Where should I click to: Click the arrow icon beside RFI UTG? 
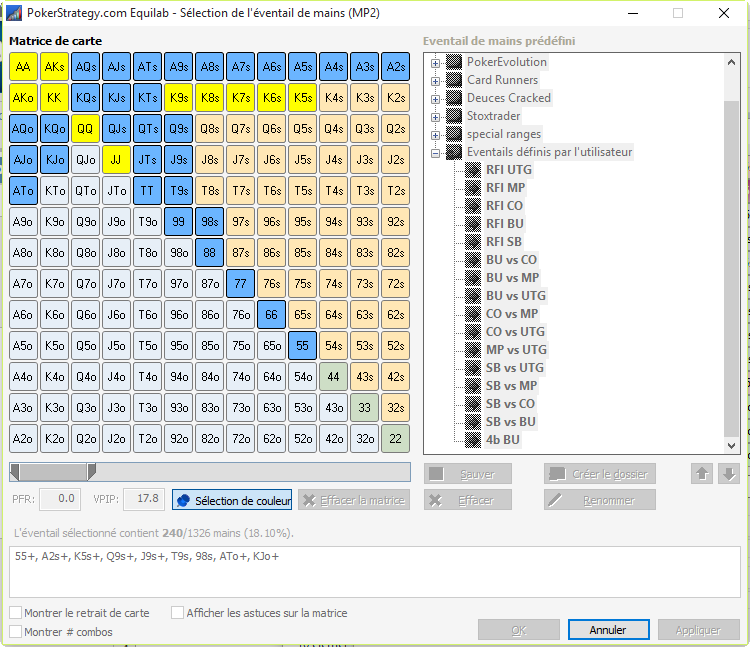click(x=473, y=170)
